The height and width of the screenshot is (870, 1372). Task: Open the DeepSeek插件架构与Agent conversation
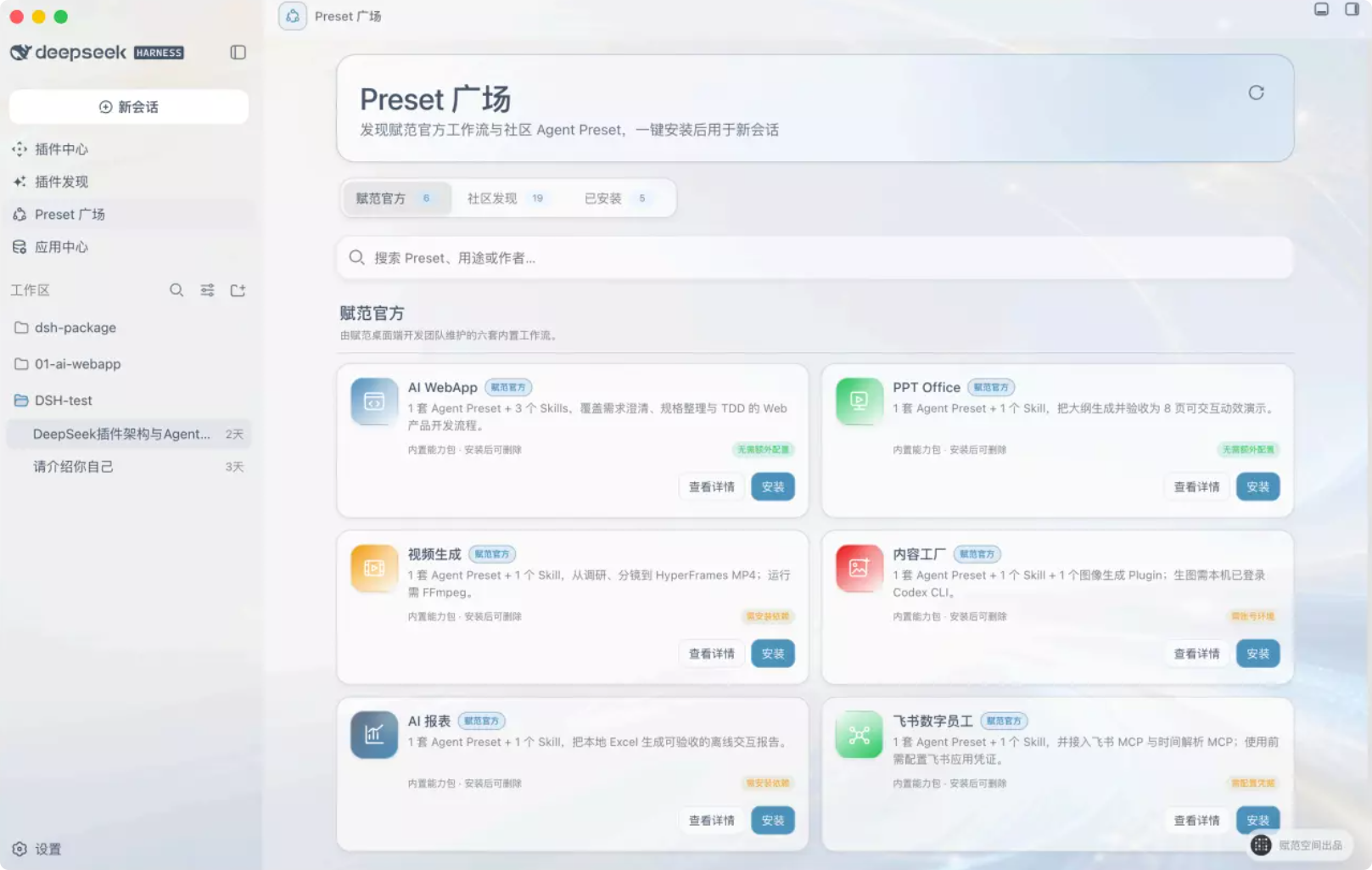129,434
